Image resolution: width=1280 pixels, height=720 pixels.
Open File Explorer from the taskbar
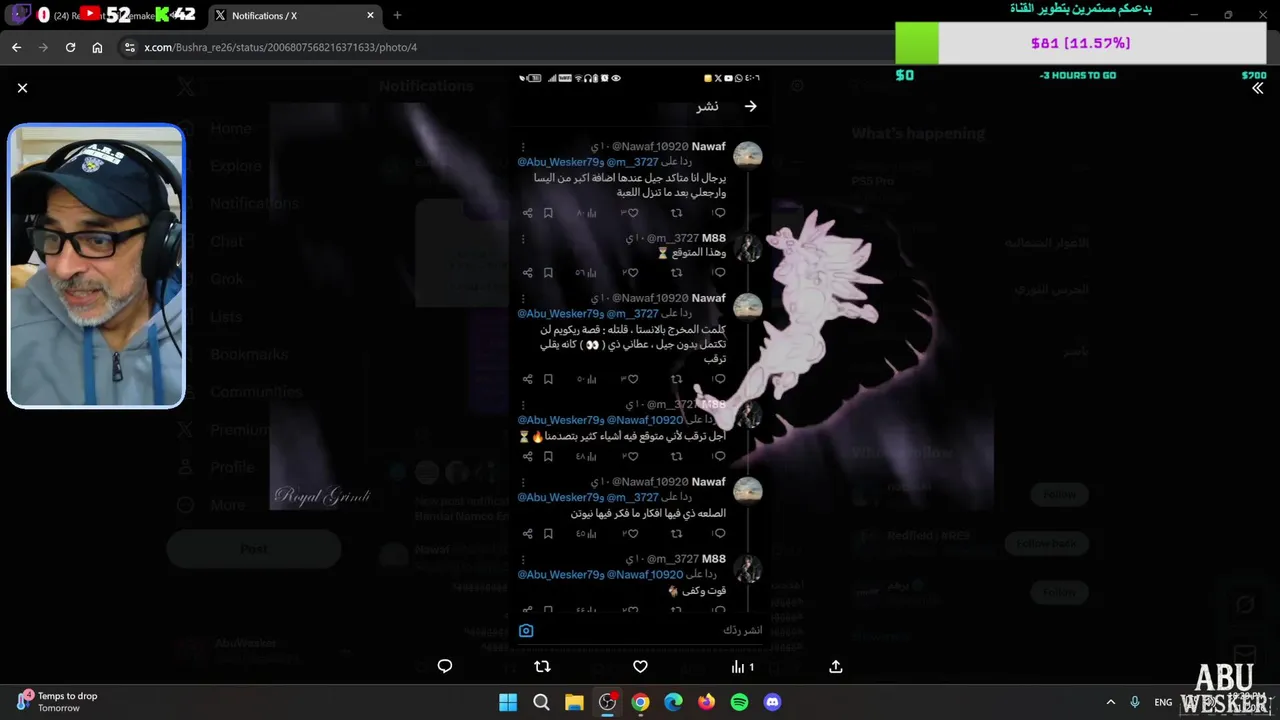(x=574, y=702)
